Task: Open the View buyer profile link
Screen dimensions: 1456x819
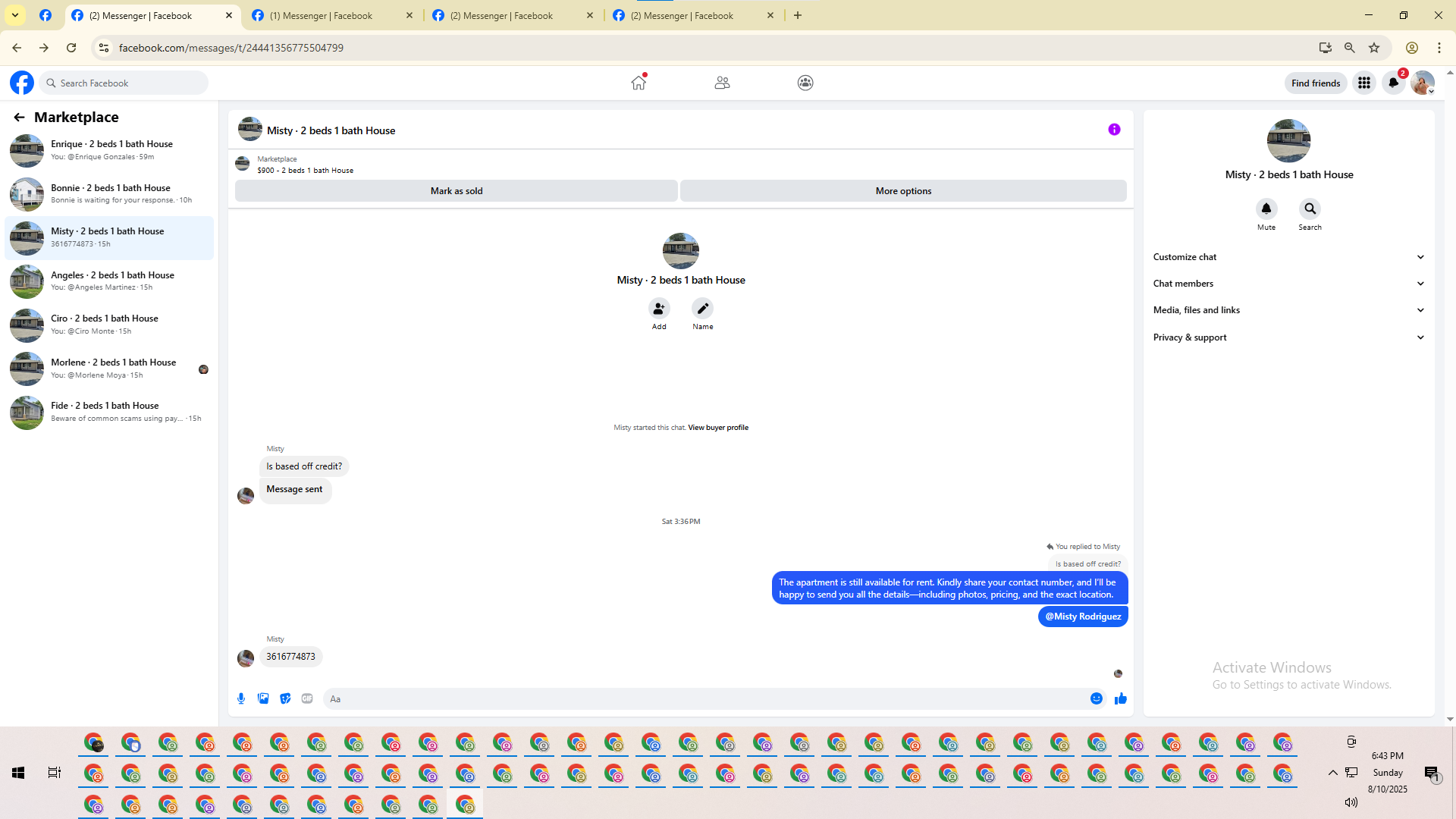Action: coord(717,428)
